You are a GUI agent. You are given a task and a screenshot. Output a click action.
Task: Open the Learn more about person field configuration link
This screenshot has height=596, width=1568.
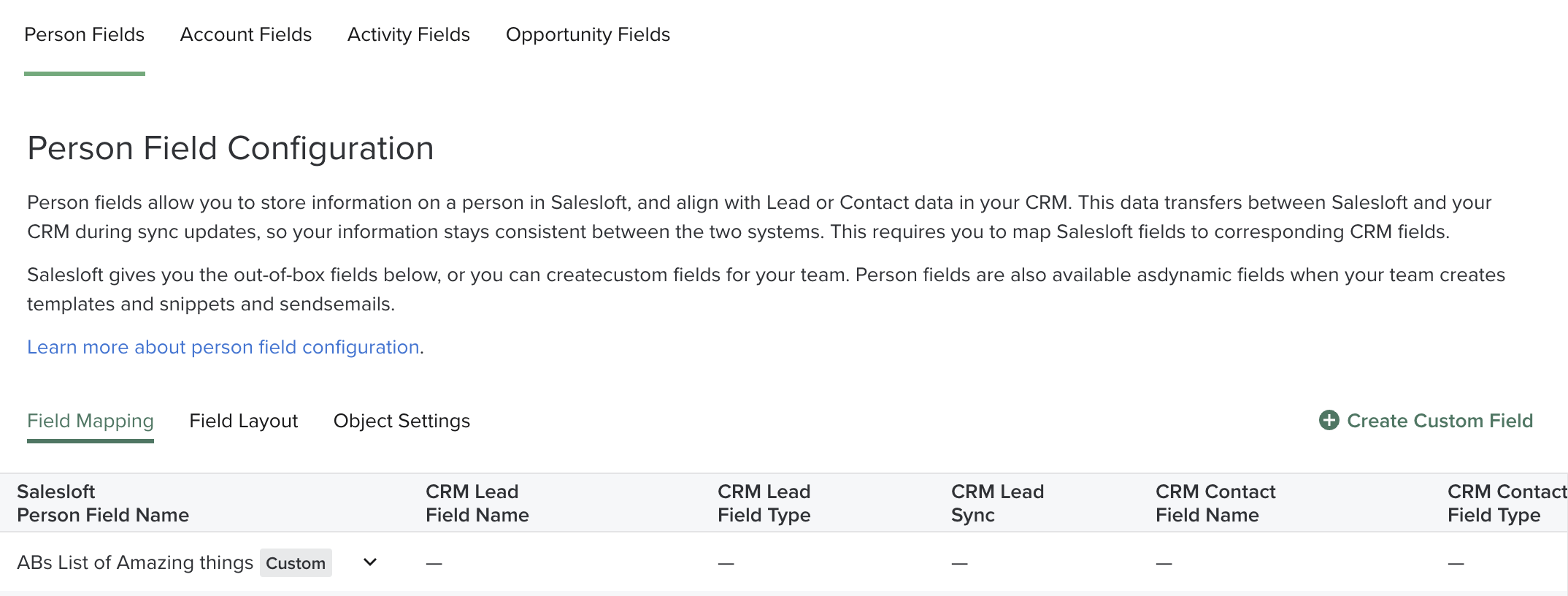coord(223,347)
